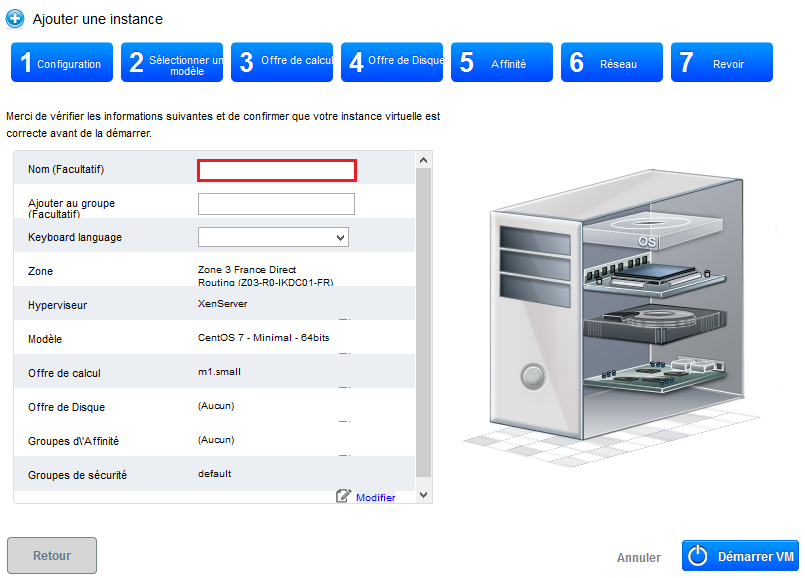Go to step 6 Réseau
This screenshot has width=805, height=578.
click(x=612, y=63)
